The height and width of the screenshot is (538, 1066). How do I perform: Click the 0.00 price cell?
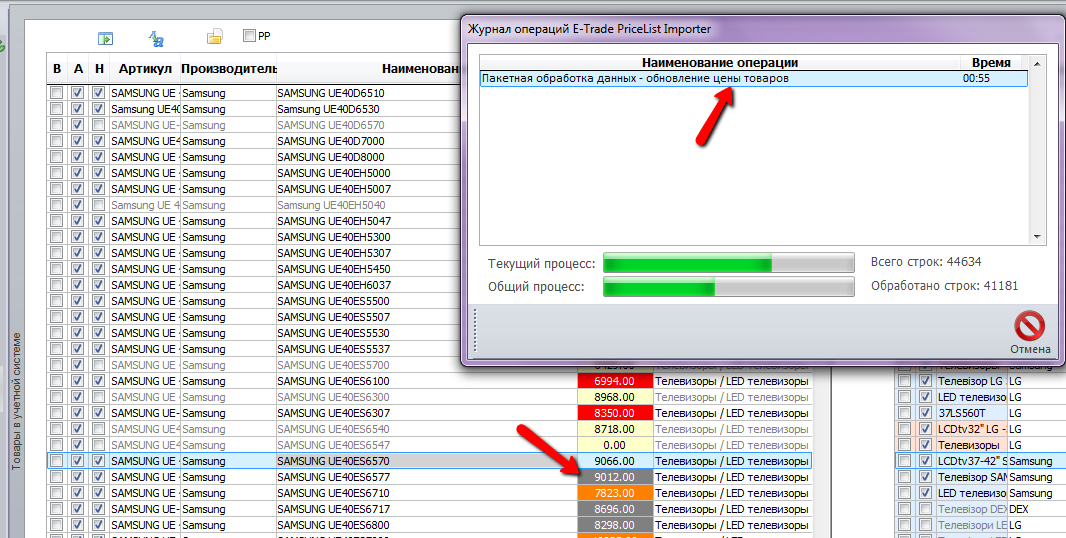(x=615, y=445)
